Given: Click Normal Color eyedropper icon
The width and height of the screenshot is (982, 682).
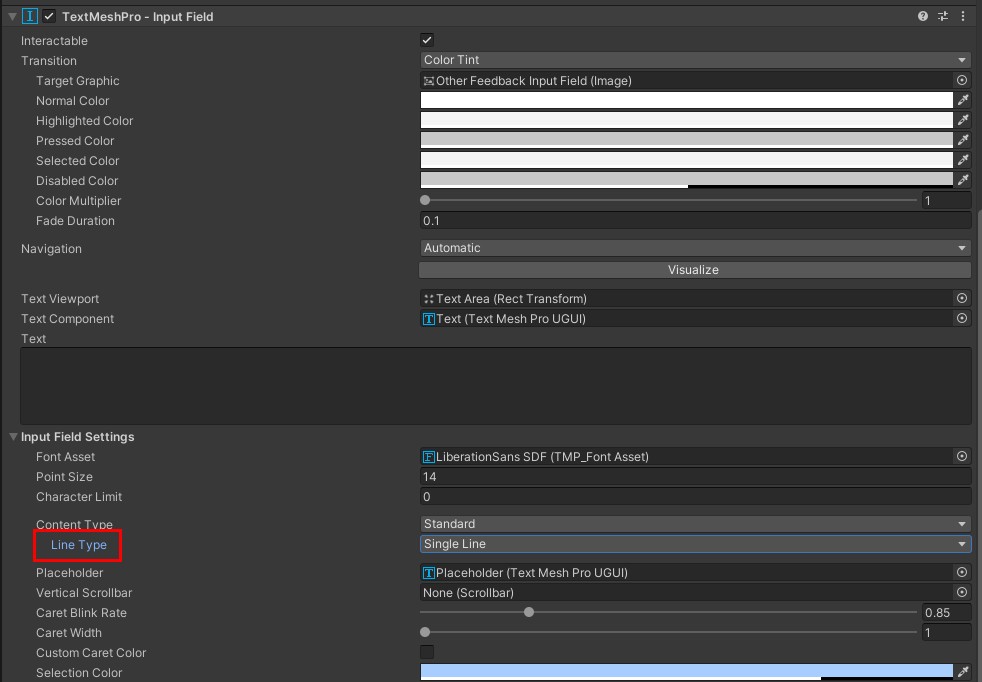Looking at the screenshot, I should 963,100.
